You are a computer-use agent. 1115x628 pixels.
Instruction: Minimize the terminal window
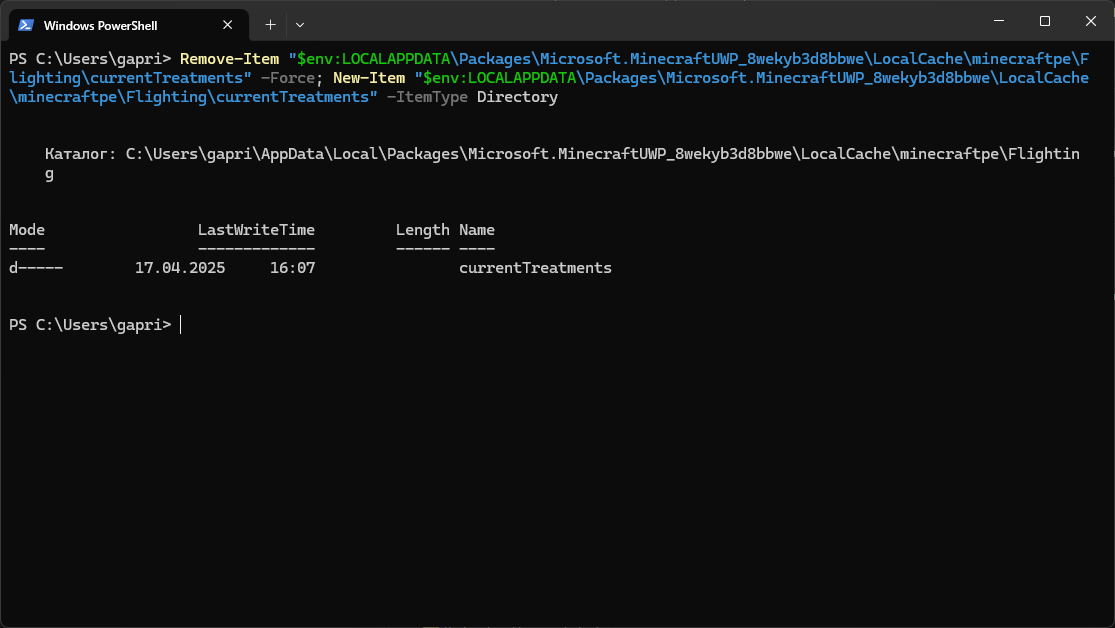click(x=999, y=21)
